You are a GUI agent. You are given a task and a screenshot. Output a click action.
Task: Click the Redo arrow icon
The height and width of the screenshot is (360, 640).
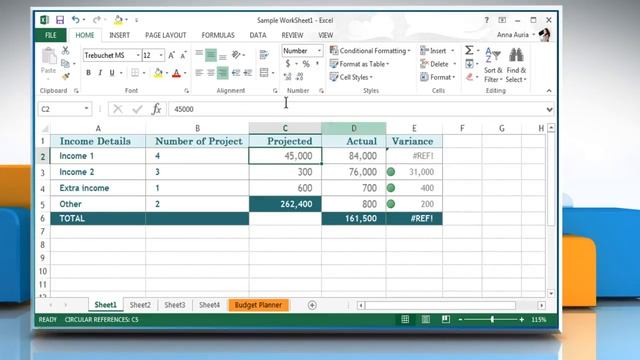(97, 20)
